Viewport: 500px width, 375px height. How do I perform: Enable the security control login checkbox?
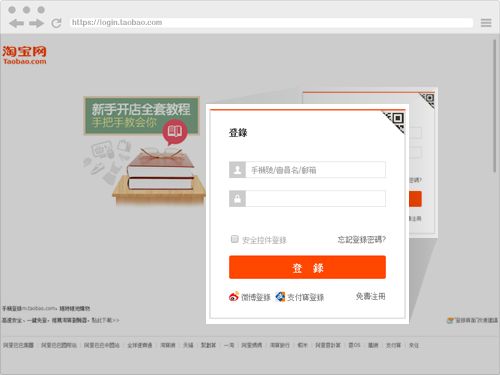pyautogui.click(x=235, y=239)
